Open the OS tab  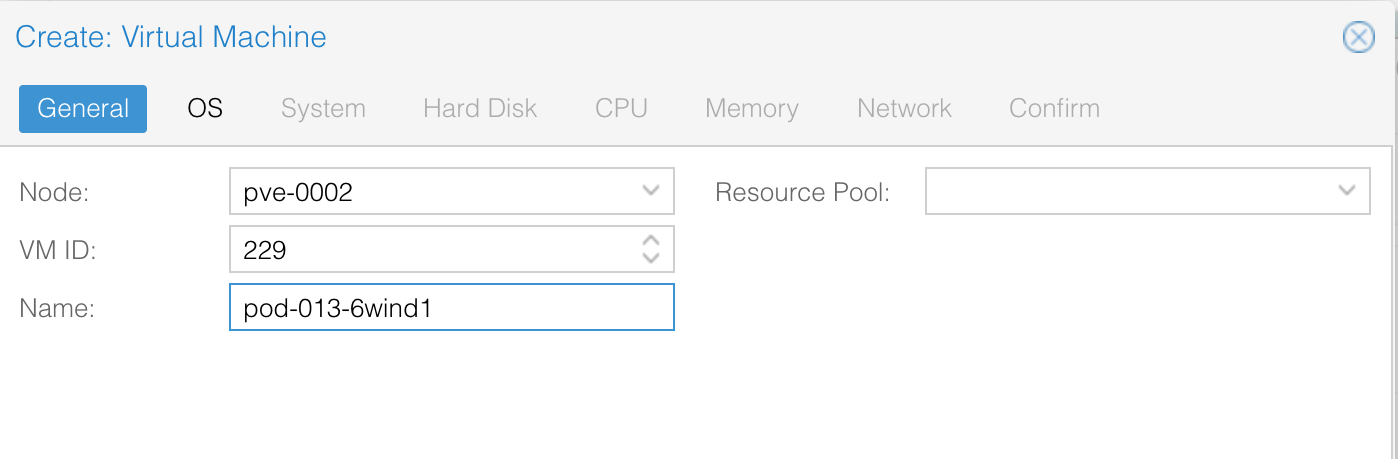click(x=205, y=108)
